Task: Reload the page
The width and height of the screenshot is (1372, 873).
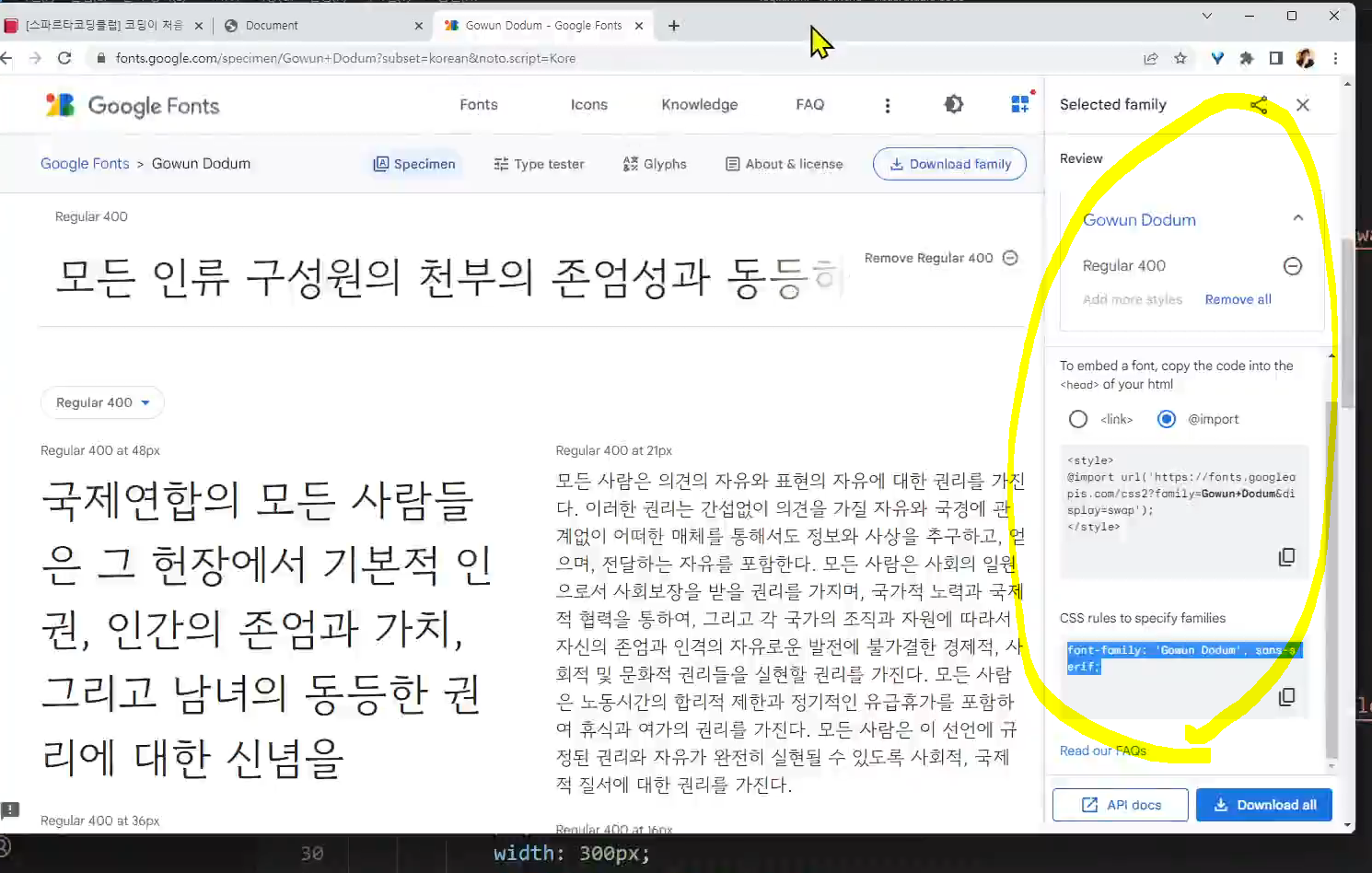Action: 64,58
